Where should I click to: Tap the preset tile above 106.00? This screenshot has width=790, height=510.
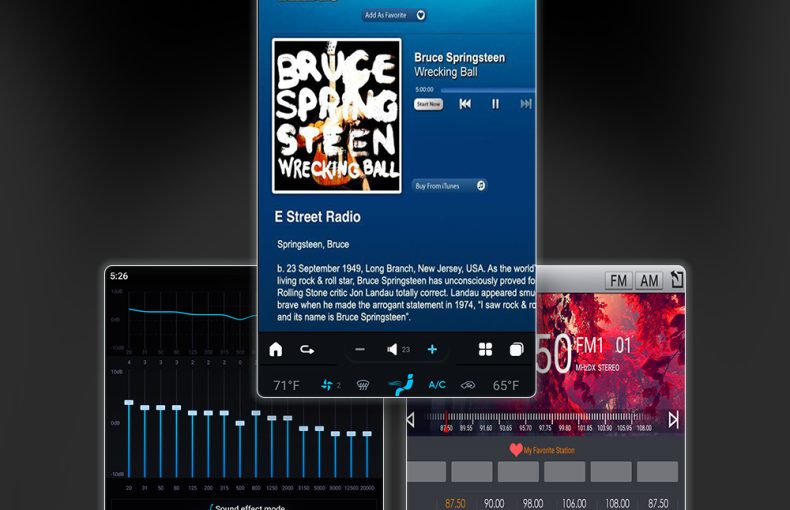pos(564,472)
